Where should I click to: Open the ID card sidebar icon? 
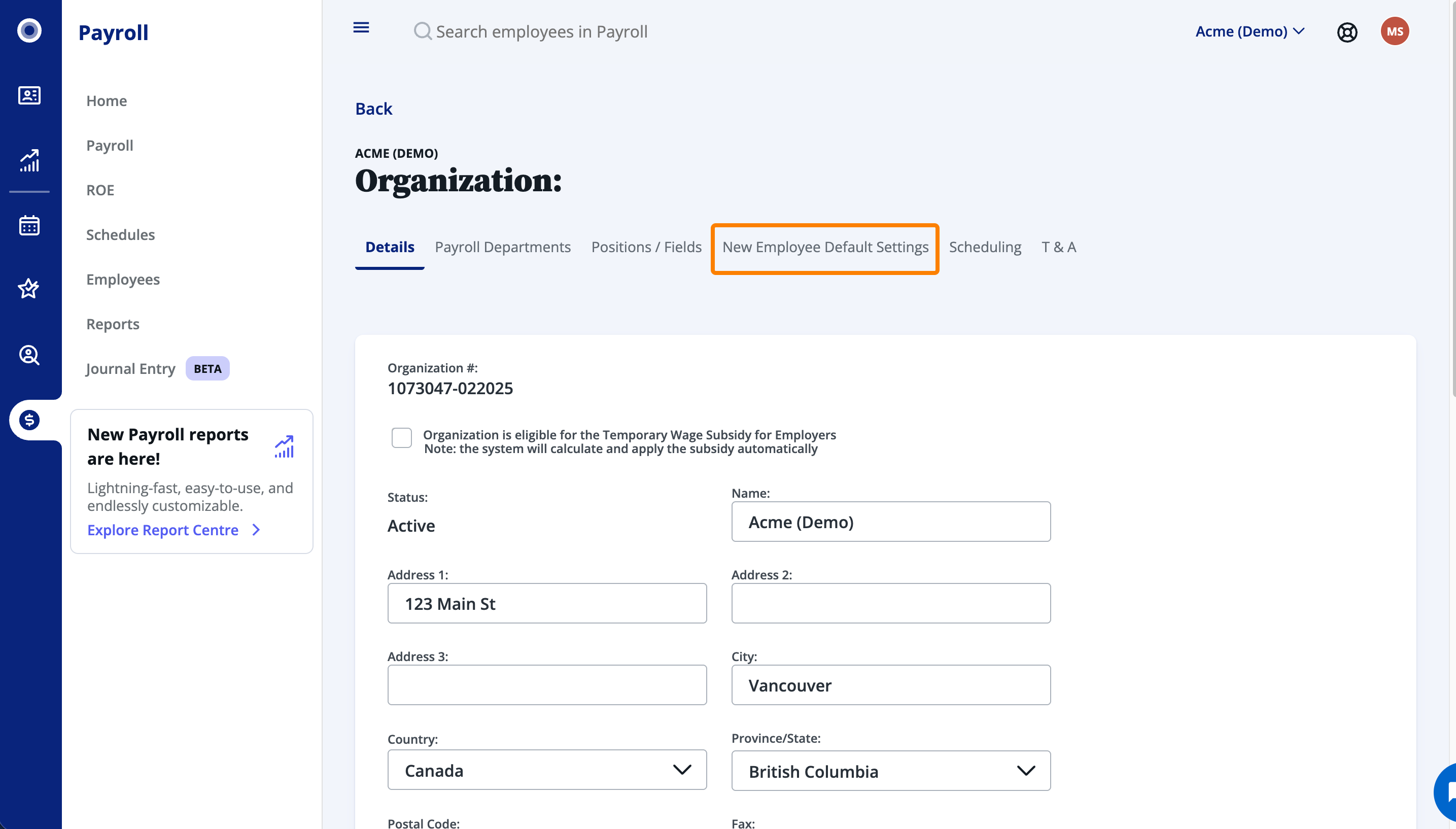[29, 95]
